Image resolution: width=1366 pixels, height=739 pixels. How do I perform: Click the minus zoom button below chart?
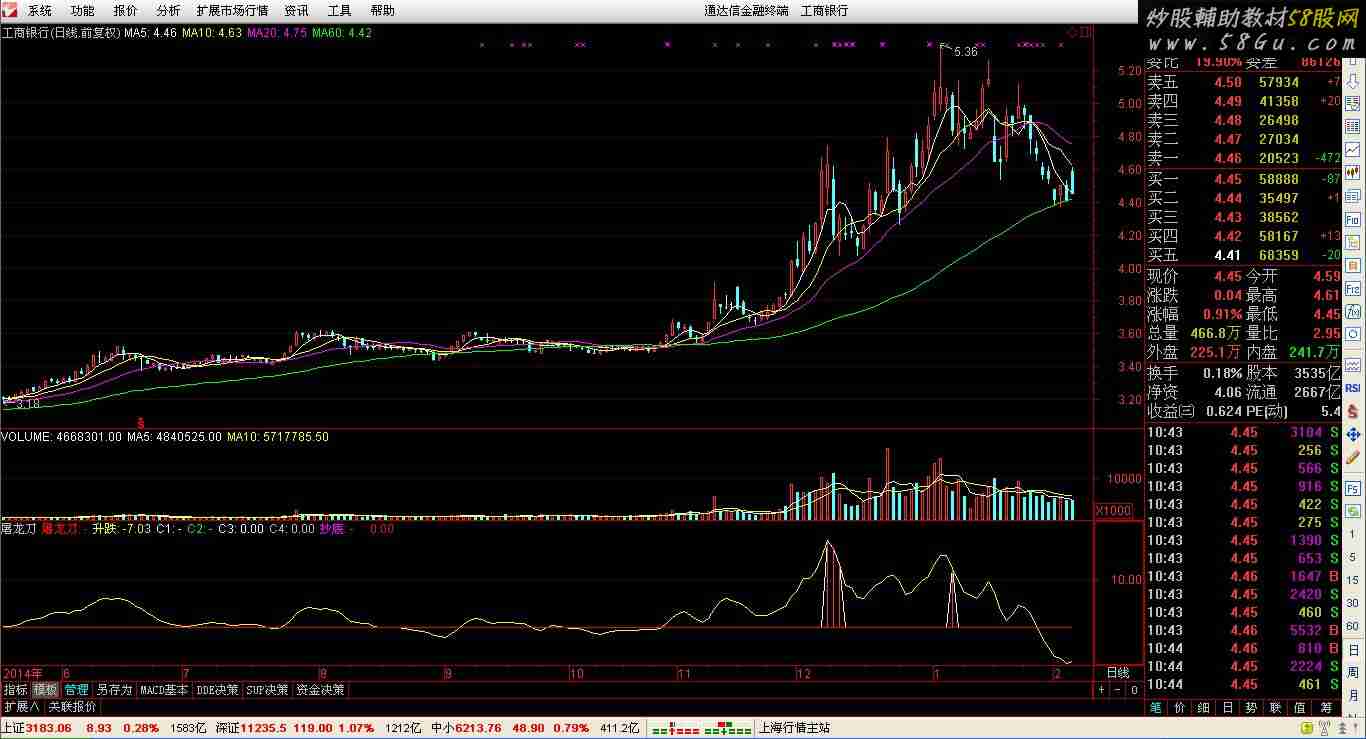pos(1118,690)
